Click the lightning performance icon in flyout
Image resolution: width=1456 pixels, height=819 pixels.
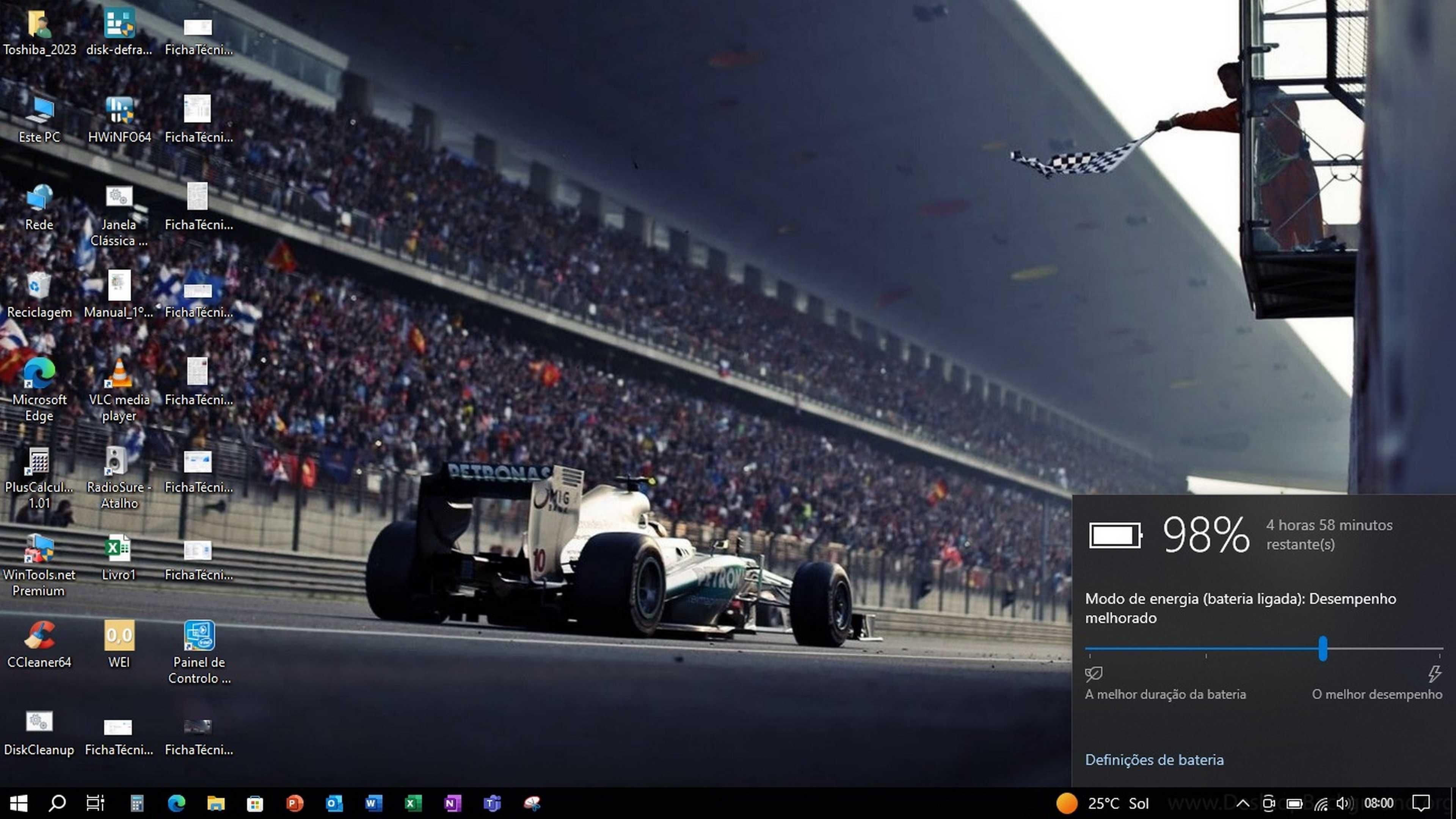[x=1434, y=674]
